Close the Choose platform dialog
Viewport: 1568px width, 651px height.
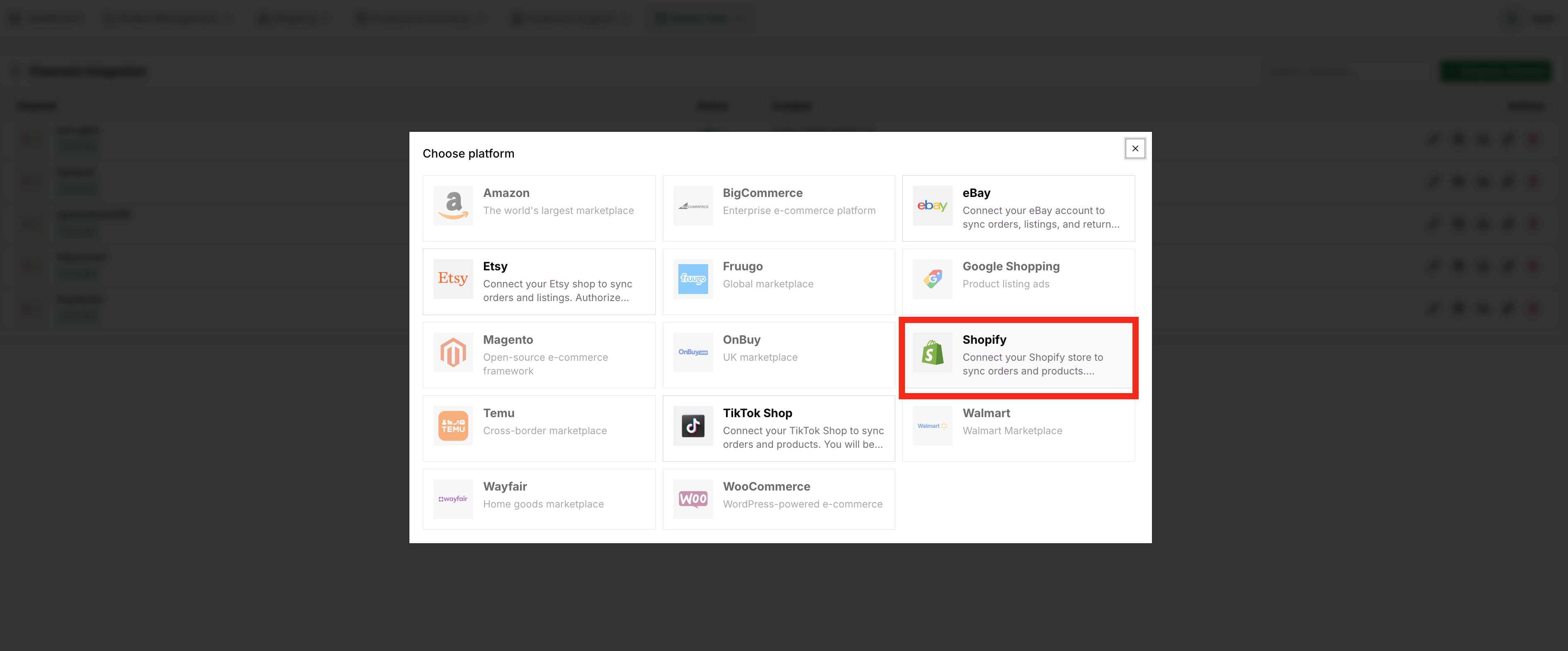1135,148
